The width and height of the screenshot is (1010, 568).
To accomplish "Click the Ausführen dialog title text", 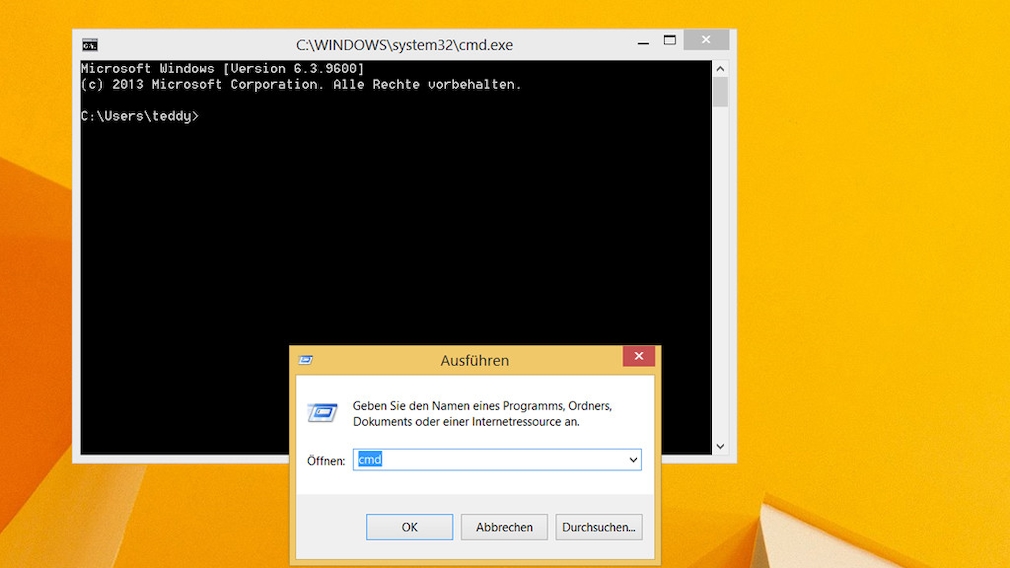I will pos(475,361).
